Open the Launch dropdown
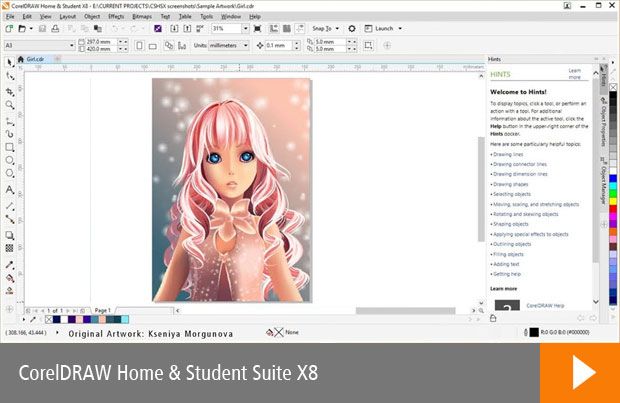Viewport: 620px width, 403px height. [x=385, y=29]
